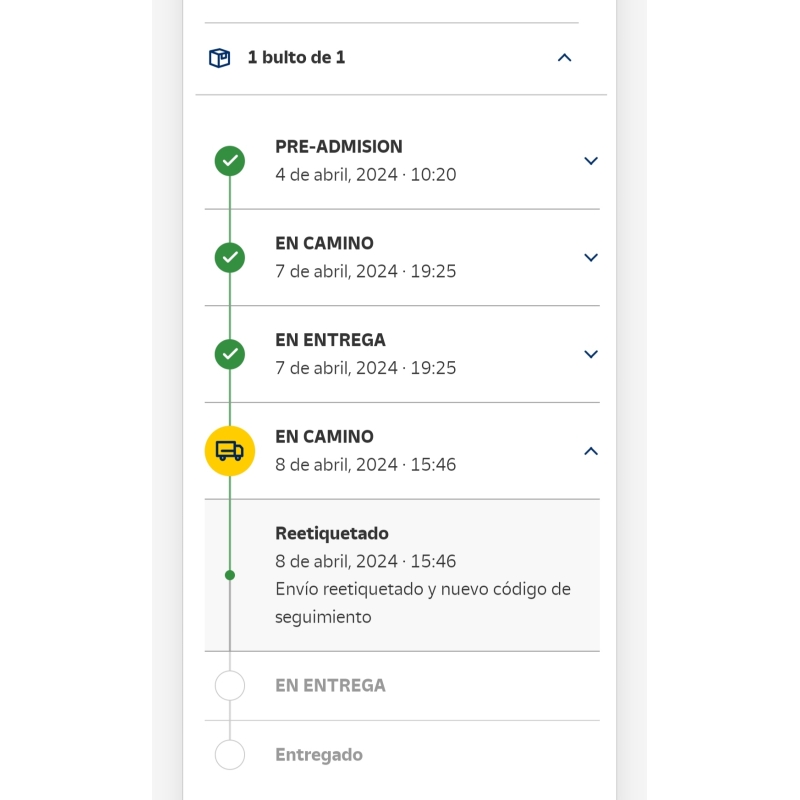Click the yellow delivery truck icon
Viewport: 800px width, 800px height.
[x=230, y=451]
